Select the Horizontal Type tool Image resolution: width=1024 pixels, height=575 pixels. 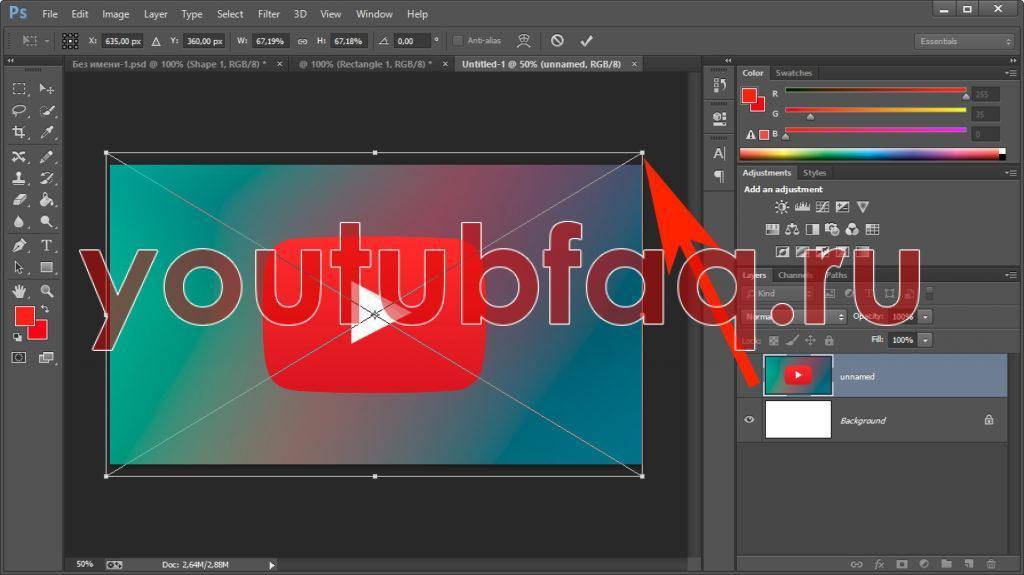point(46,246)
